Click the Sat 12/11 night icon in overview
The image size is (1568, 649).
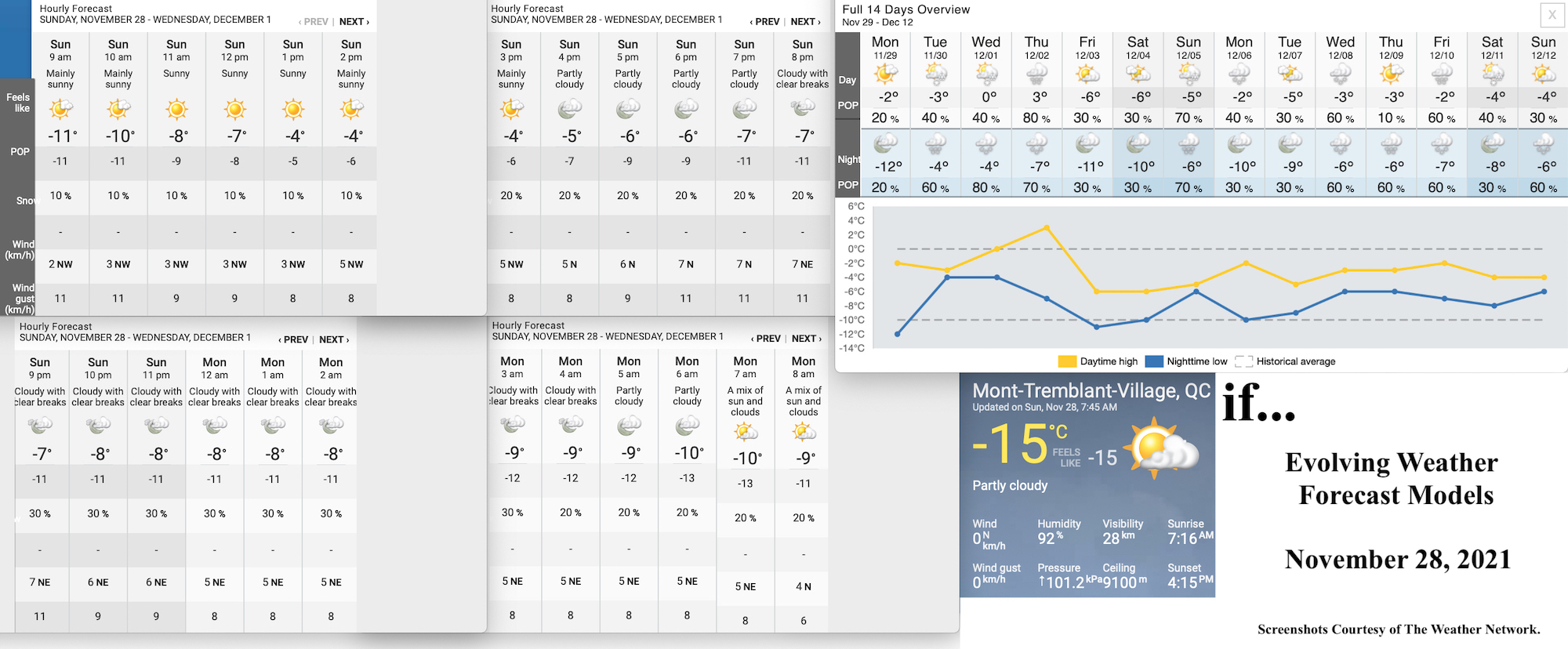pyautogui.click(x=1493, y=143)
